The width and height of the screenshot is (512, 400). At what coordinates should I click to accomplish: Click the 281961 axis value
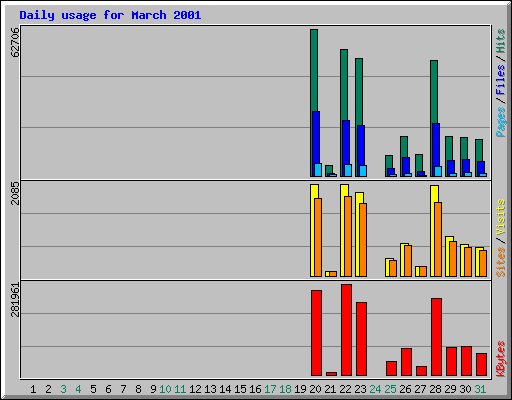(15, 300)
